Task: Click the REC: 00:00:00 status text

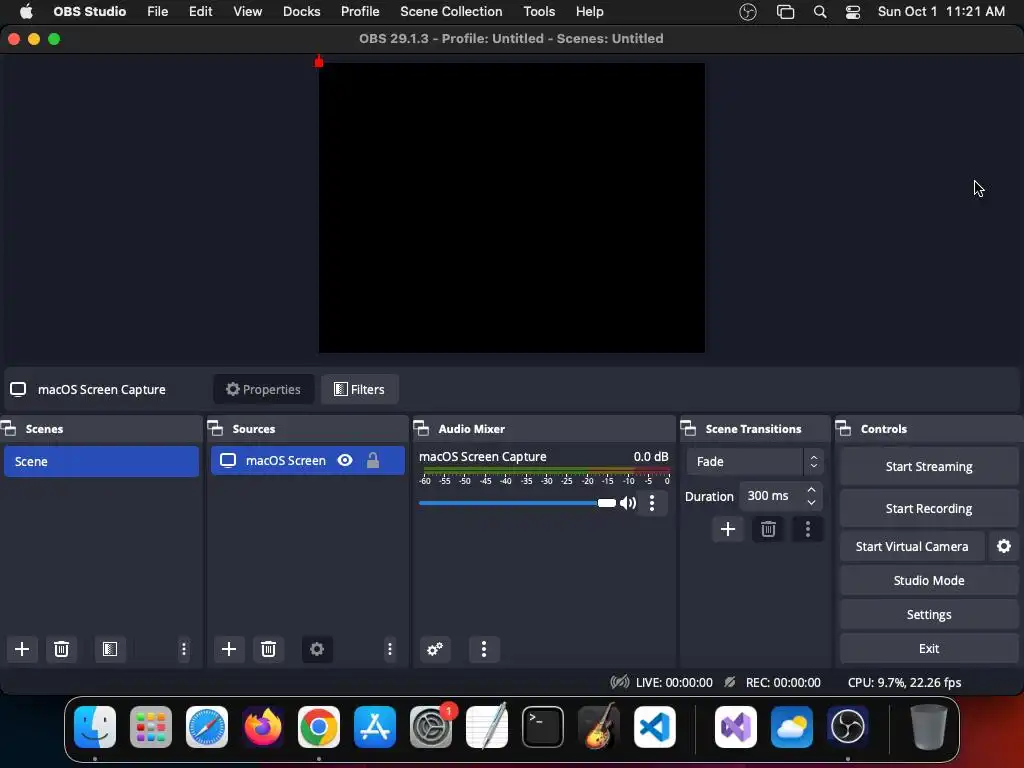Action: pos(783,682)
